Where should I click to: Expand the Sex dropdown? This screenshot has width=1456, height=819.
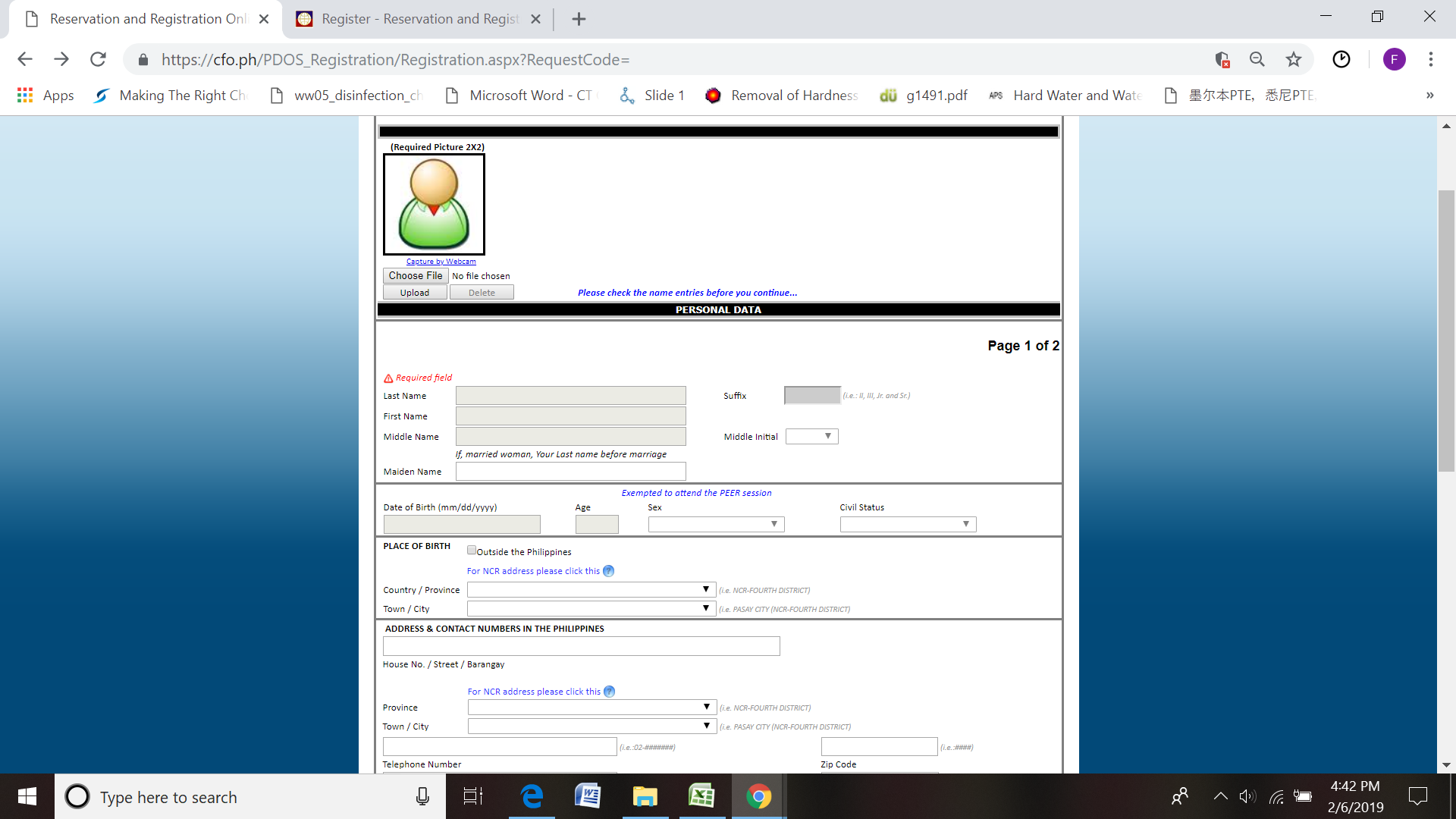716,524
